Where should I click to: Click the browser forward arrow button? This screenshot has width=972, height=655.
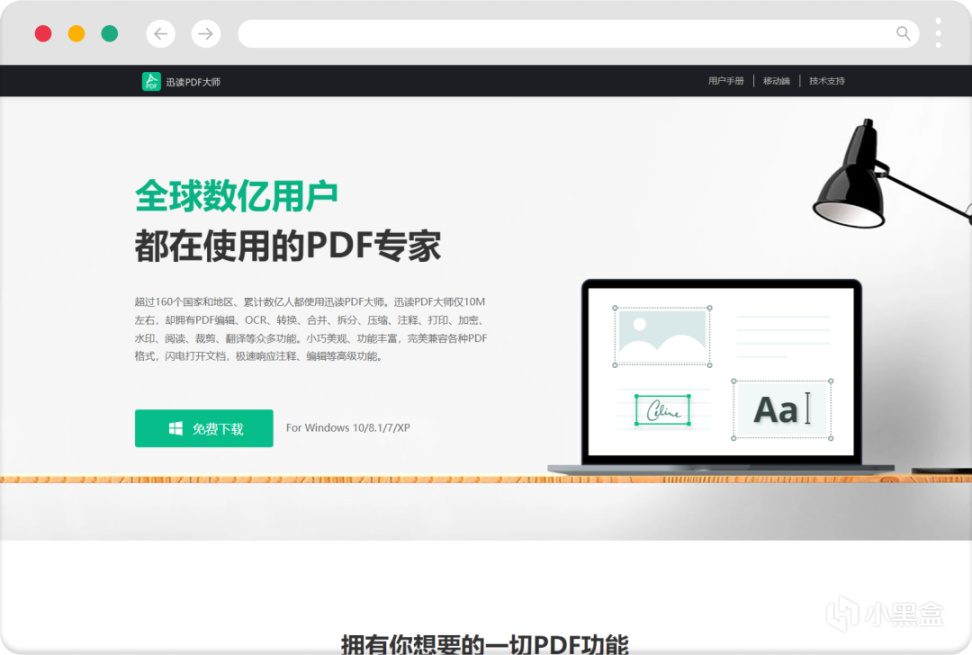tap(206, 33)
